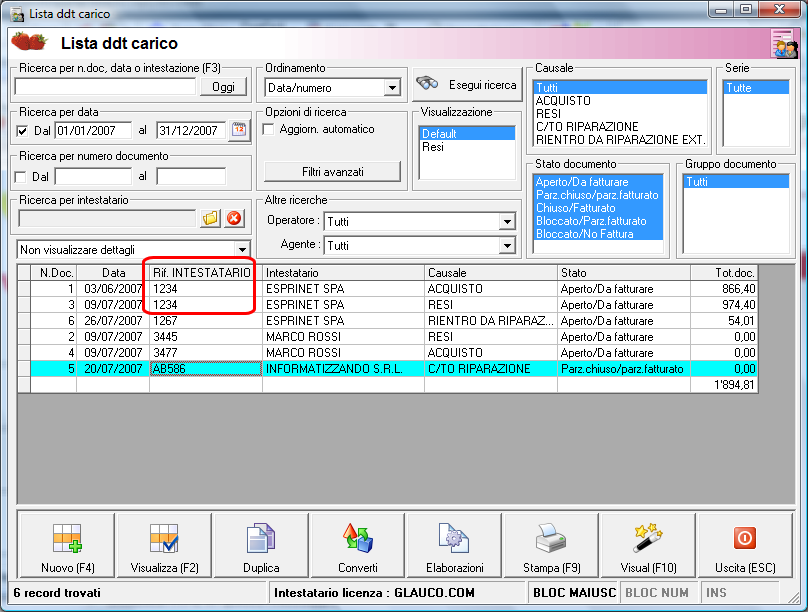Click reference cell 3477
The height and width of the screenshot is (612, 808).
pos(206,352)
